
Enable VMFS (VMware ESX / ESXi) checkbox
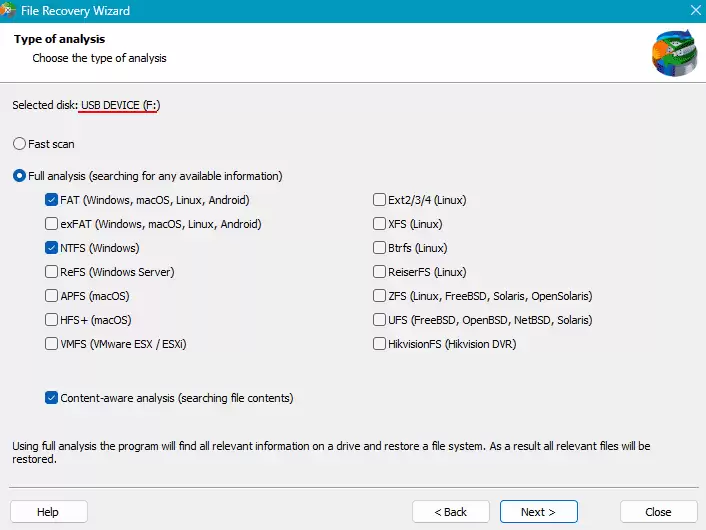click(52, 344)
